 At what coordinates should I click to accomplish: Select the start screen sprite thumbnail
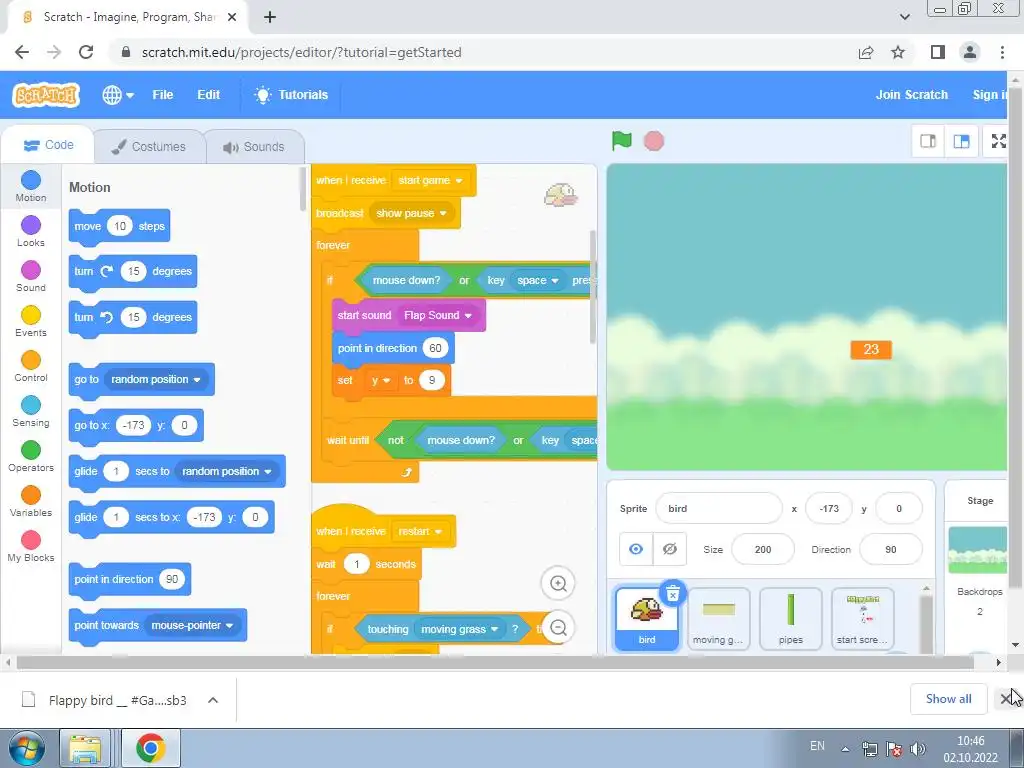(862, 619)
